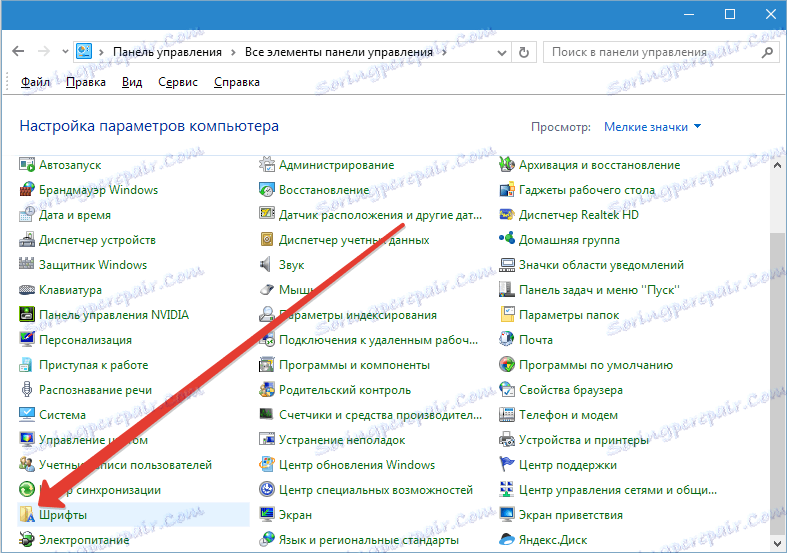Open the Система icon
Screen dimensions: 787x553
pyautogui.click(x=27, y=414)
